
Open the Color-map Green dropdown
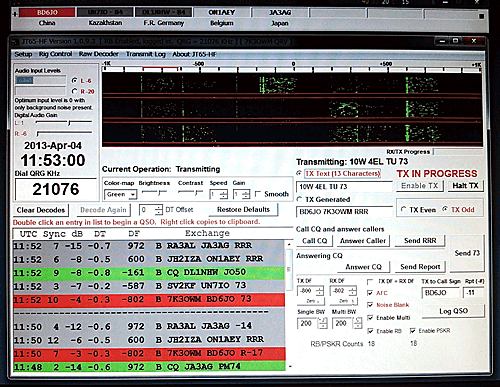pos(121,194)
